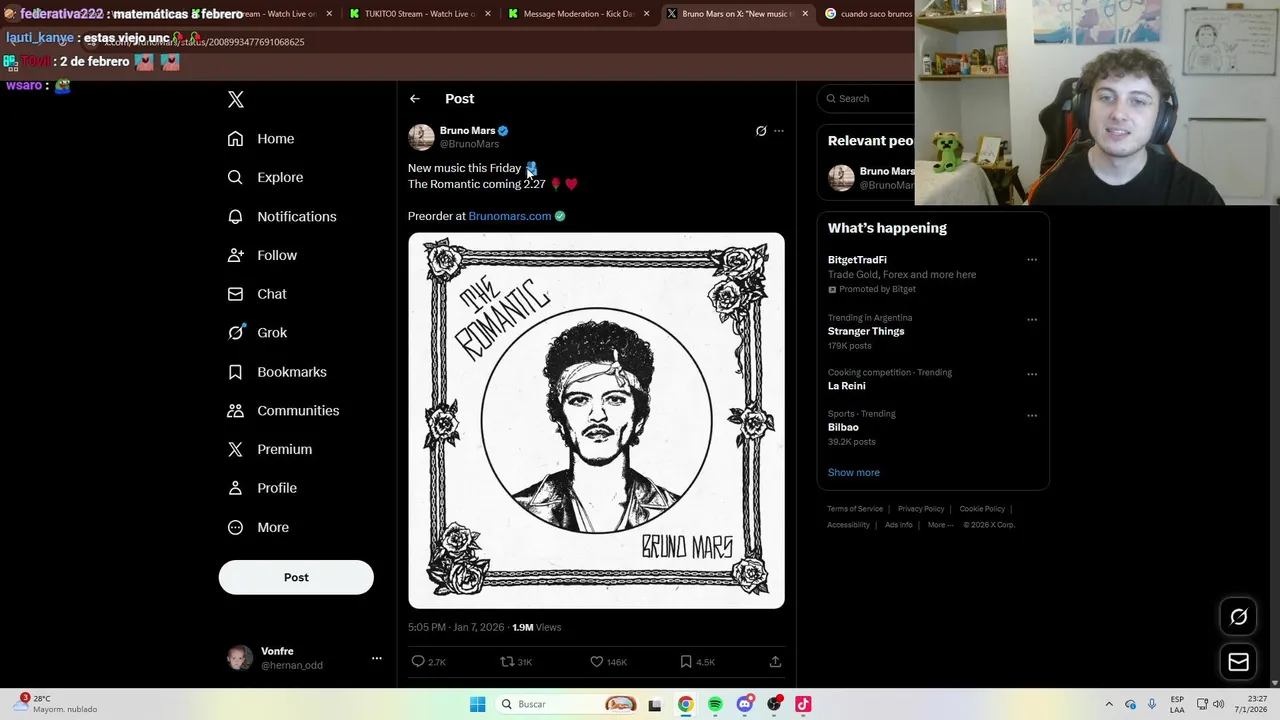The image size is (1280, 720).
Task: Click the Grok explain icon on post
Action: coord(761,131)
